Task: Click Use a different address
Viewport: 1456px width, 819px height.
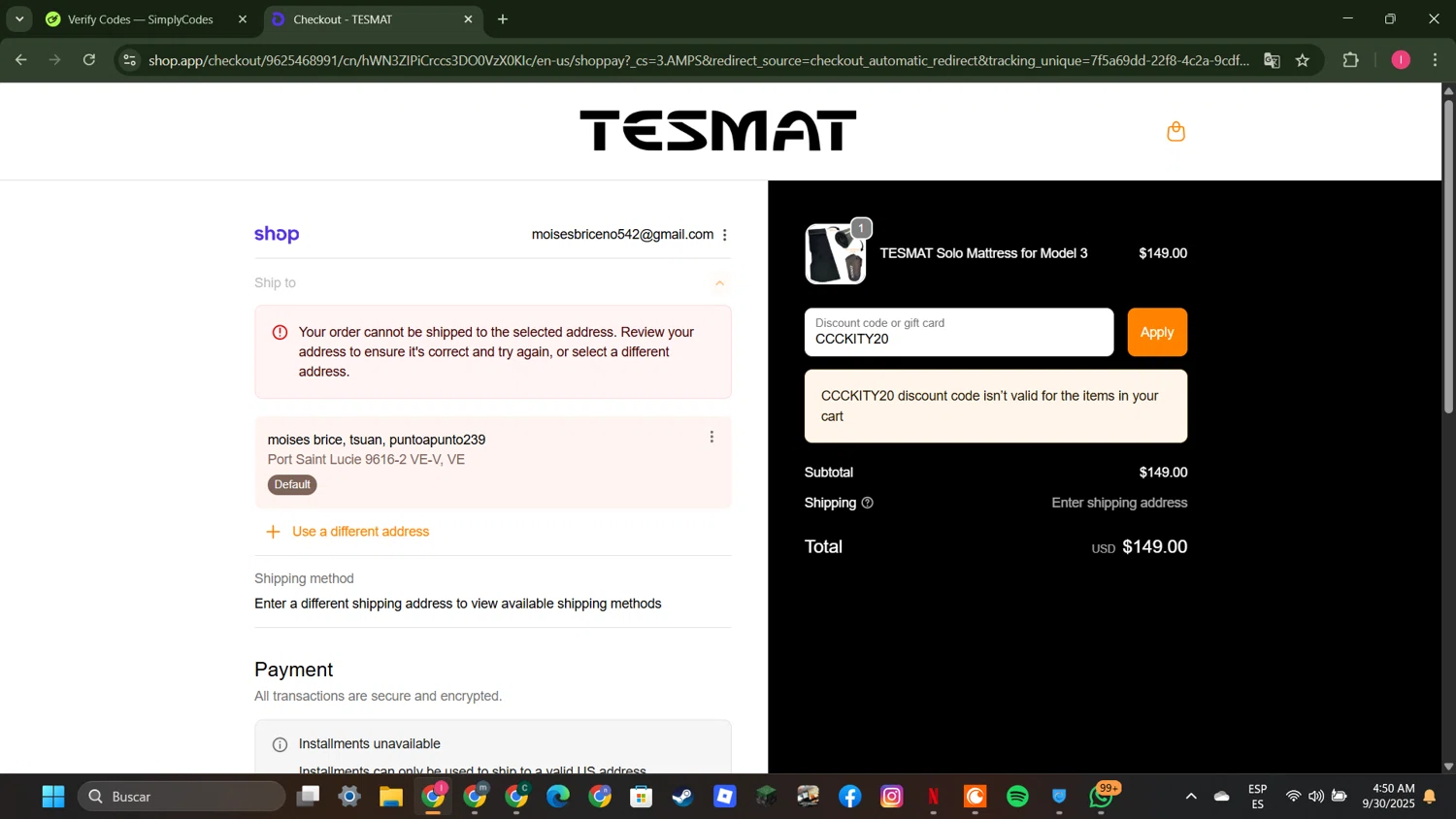Action: tap(360, 532)
